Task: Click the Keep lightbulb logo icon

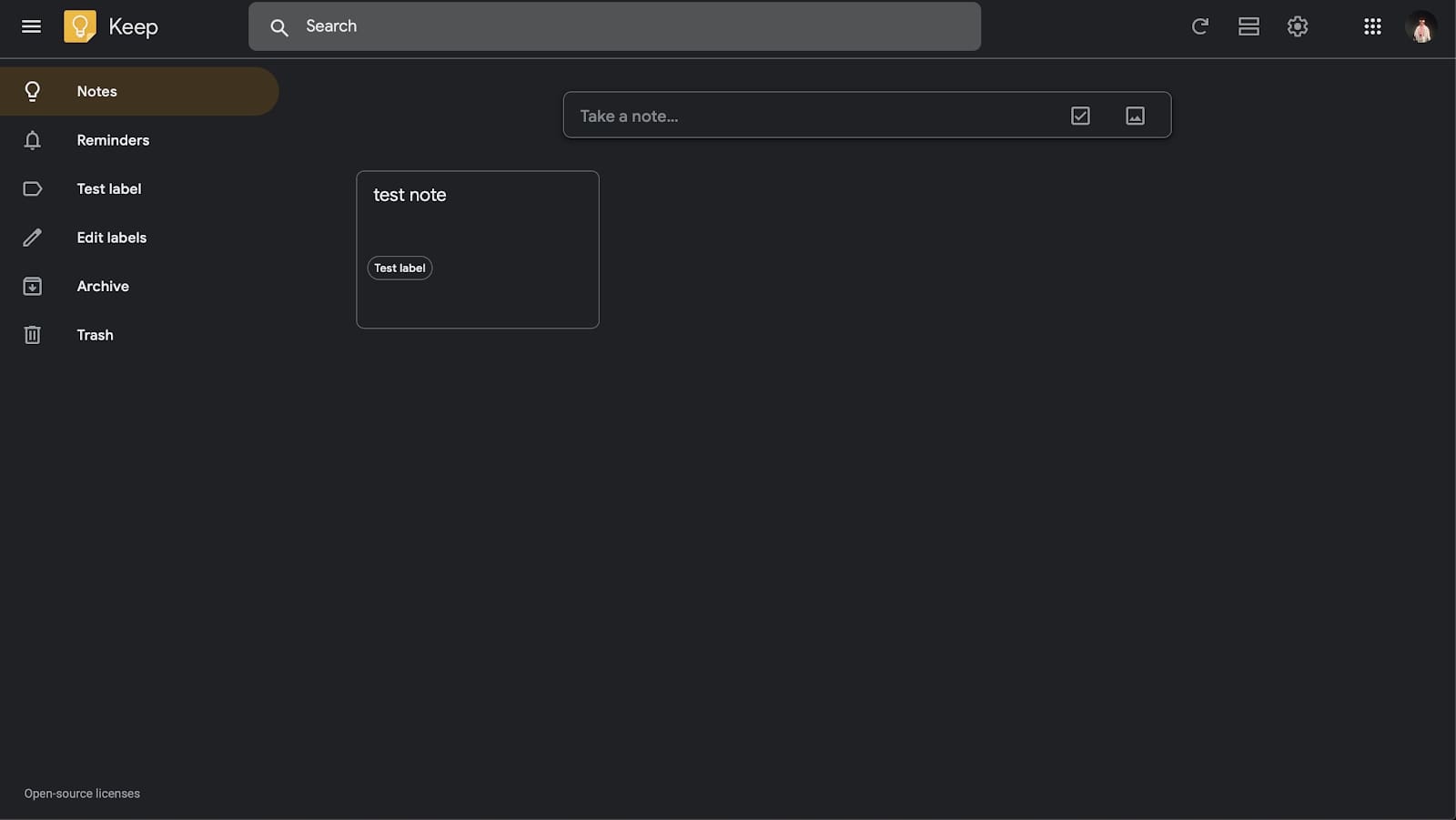Action: pyautogui.click(x=81, y=26)
